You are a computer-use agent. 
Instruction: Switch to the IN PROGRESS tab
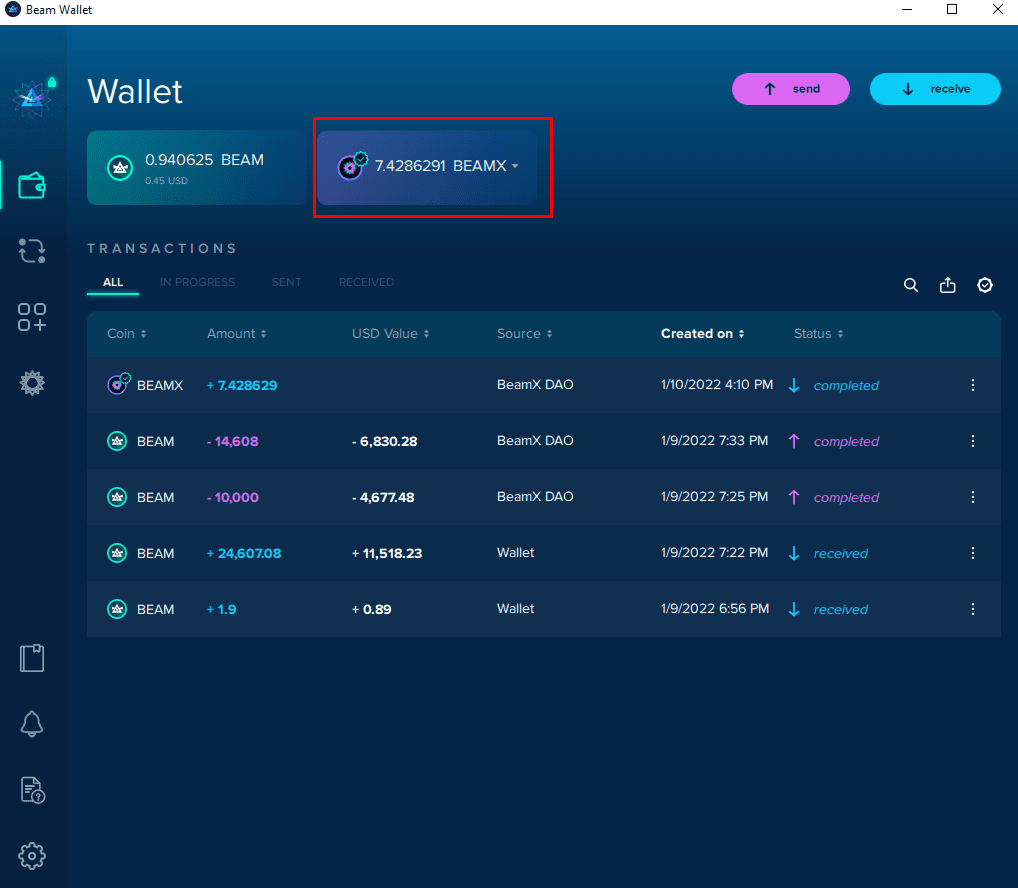pos(197,282)
